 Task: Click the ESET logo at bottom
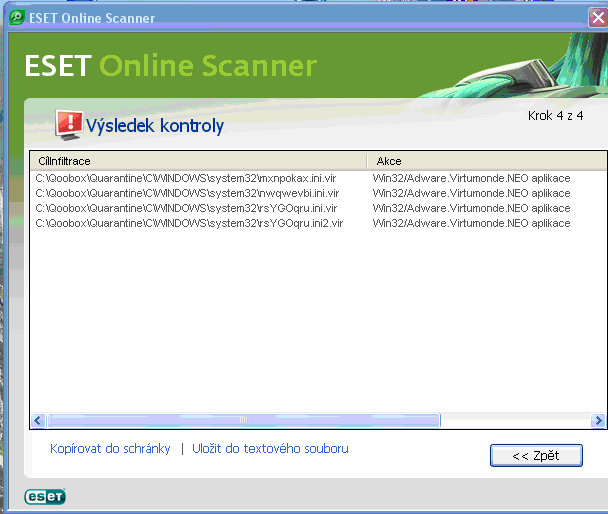click(x=45, y=497)
